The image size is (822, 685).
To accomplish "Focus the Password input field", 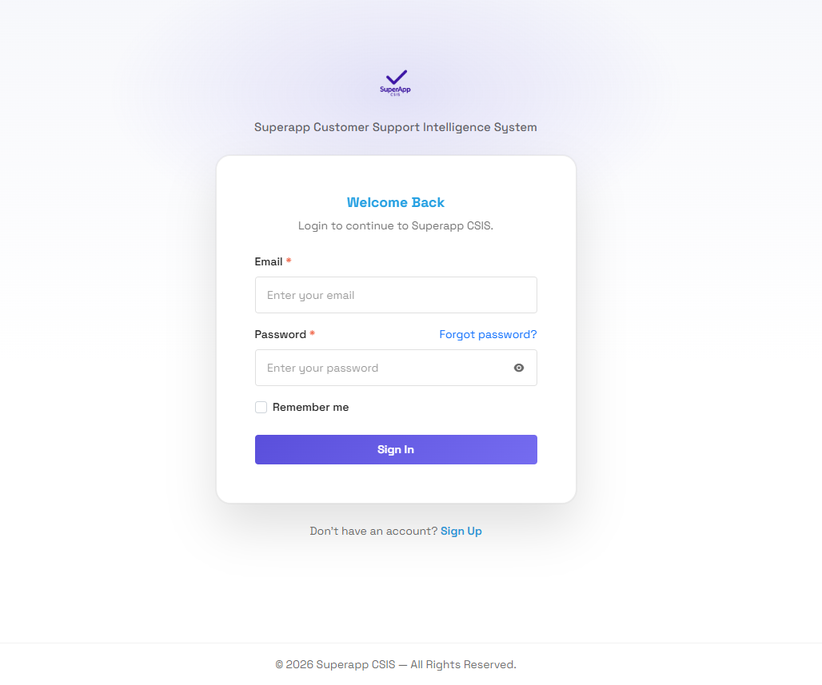I will tap(380, 368).
